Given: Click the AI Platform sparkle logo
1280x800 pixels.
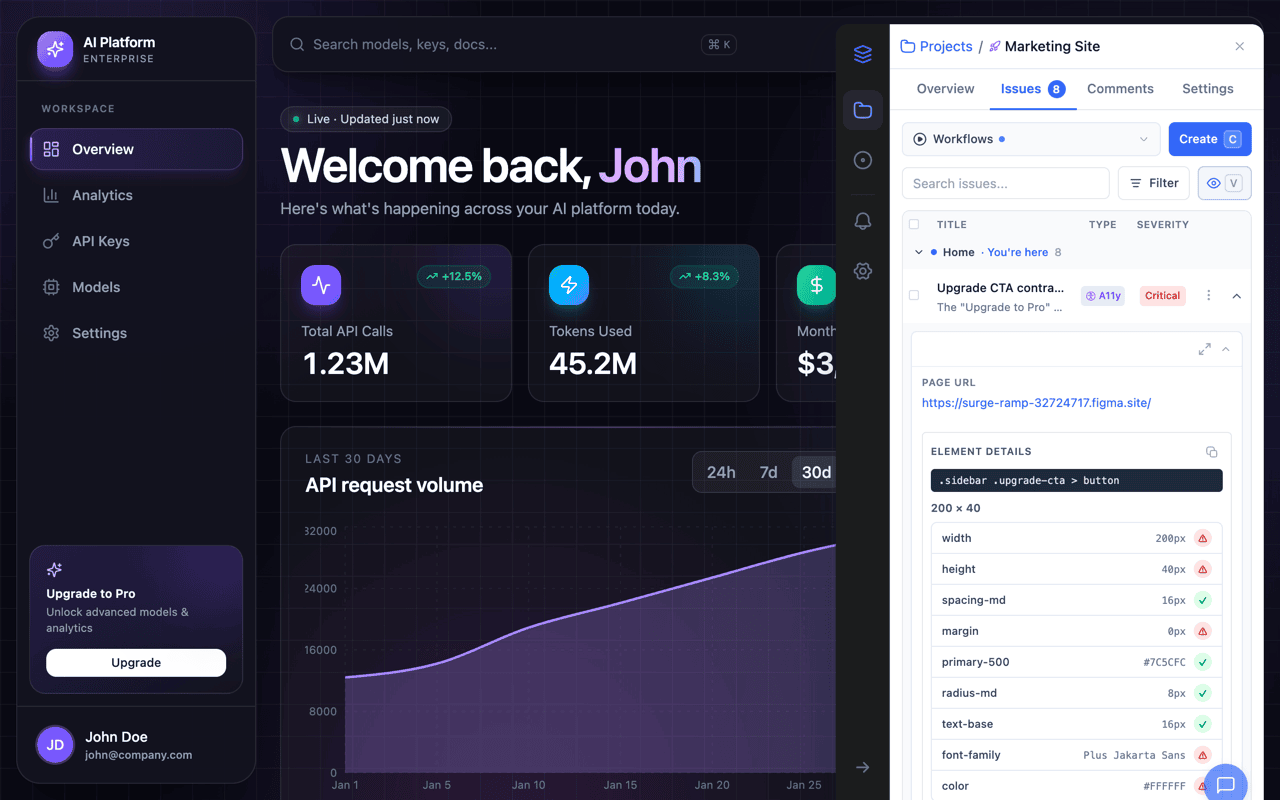Looking at the screenshot, I should pos(55,49).
